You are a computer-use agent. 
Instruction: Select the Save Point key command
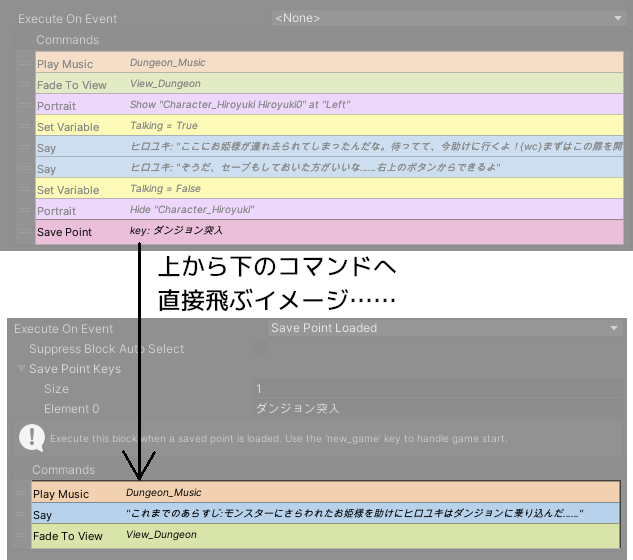329,232
